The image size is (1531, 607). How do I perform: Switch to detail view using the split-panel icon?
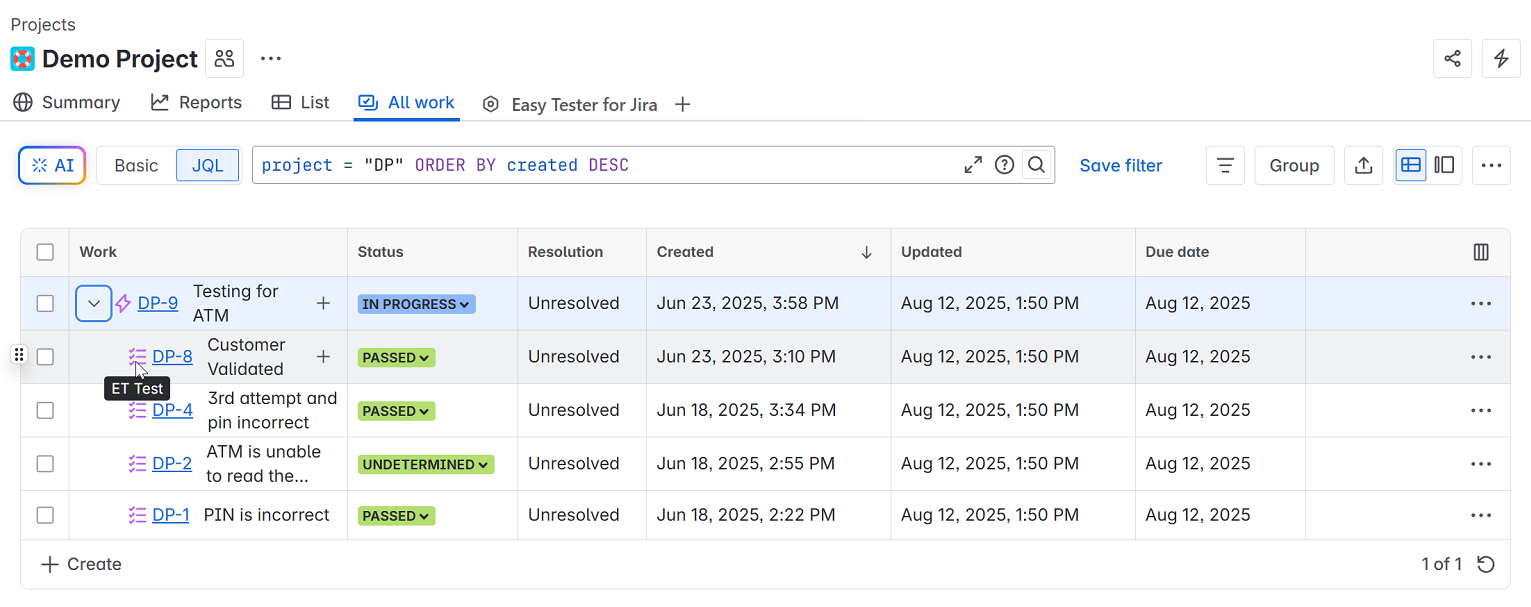[x=1443, y=165]
